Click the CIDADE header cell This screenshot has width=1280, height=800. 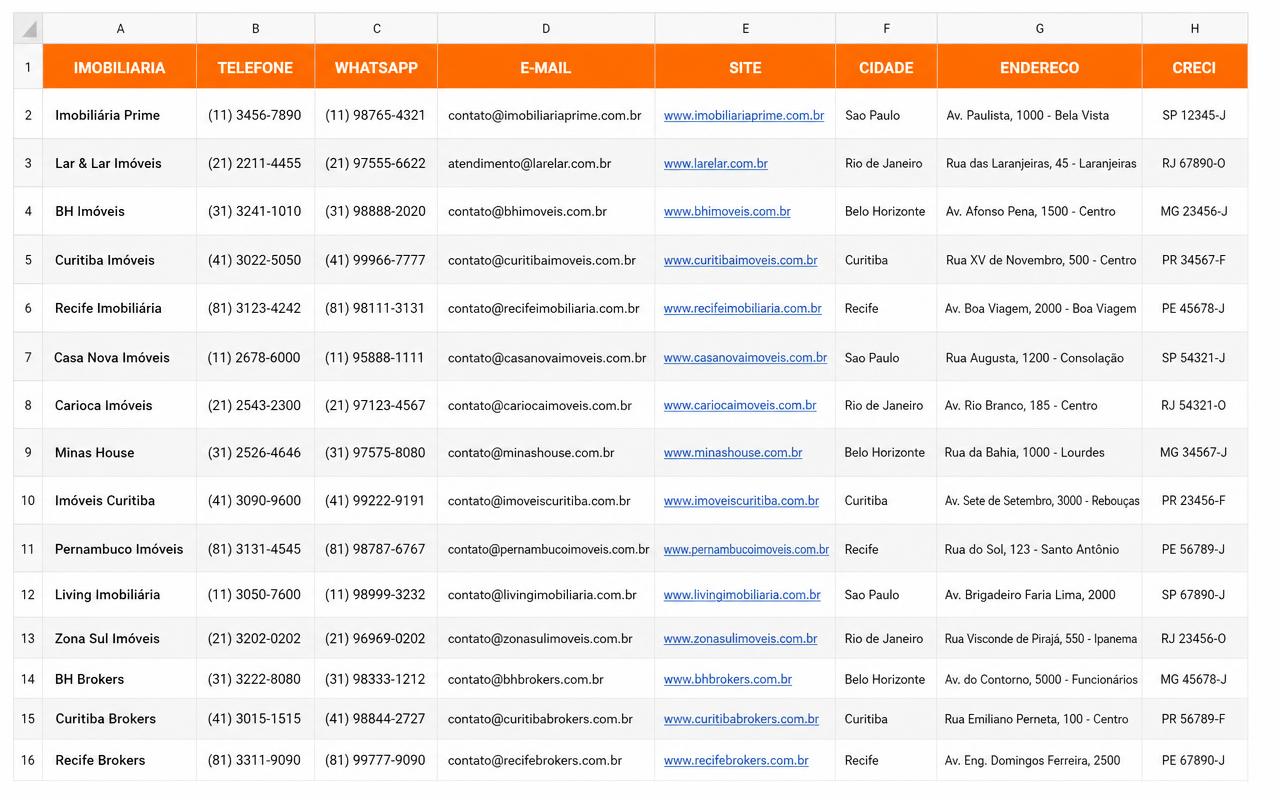(x=886, y=67)
